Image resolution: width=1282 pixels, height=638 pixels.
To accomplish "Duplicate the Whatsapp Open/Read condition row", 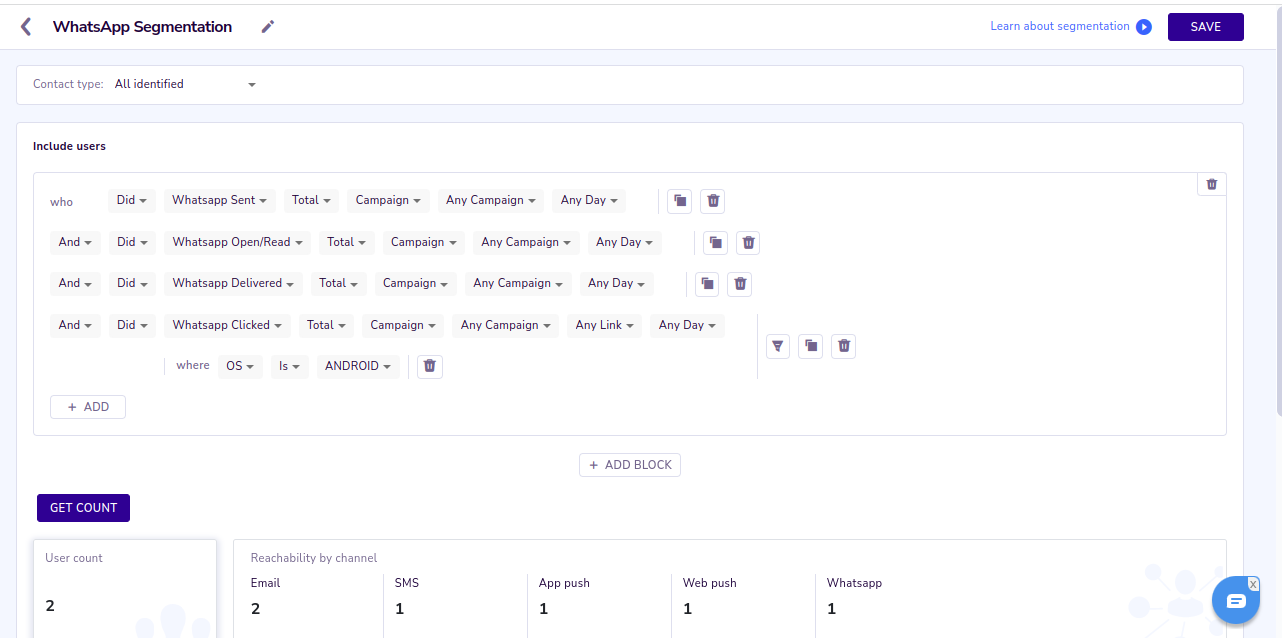I will point(716,243).
